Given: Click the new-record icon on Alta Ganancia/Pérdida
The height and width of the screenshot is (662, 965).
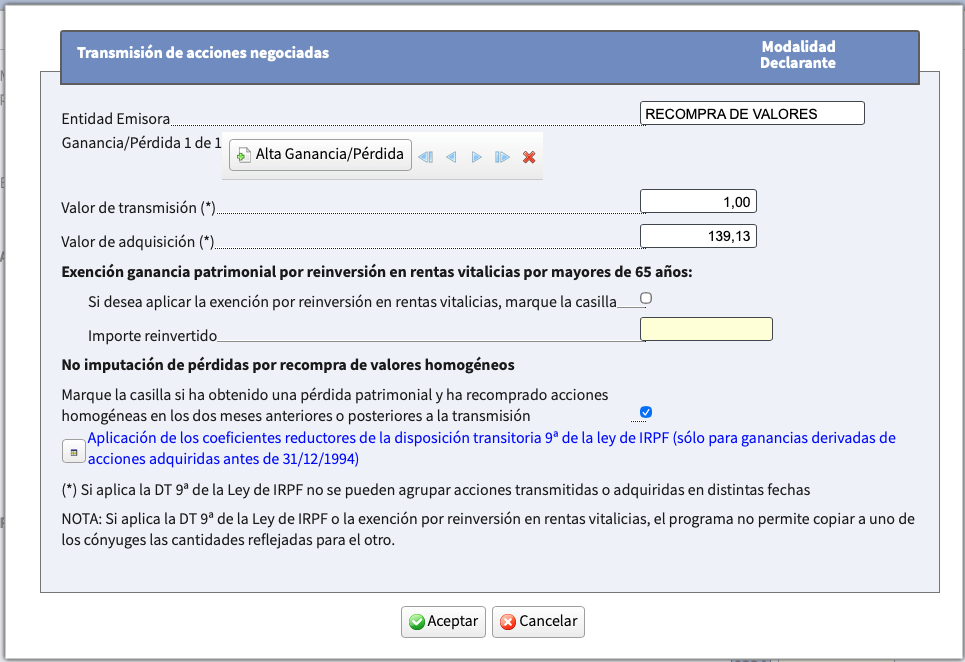Looking at the screenshot, I should pyautogui.click(x=243, y=154).
